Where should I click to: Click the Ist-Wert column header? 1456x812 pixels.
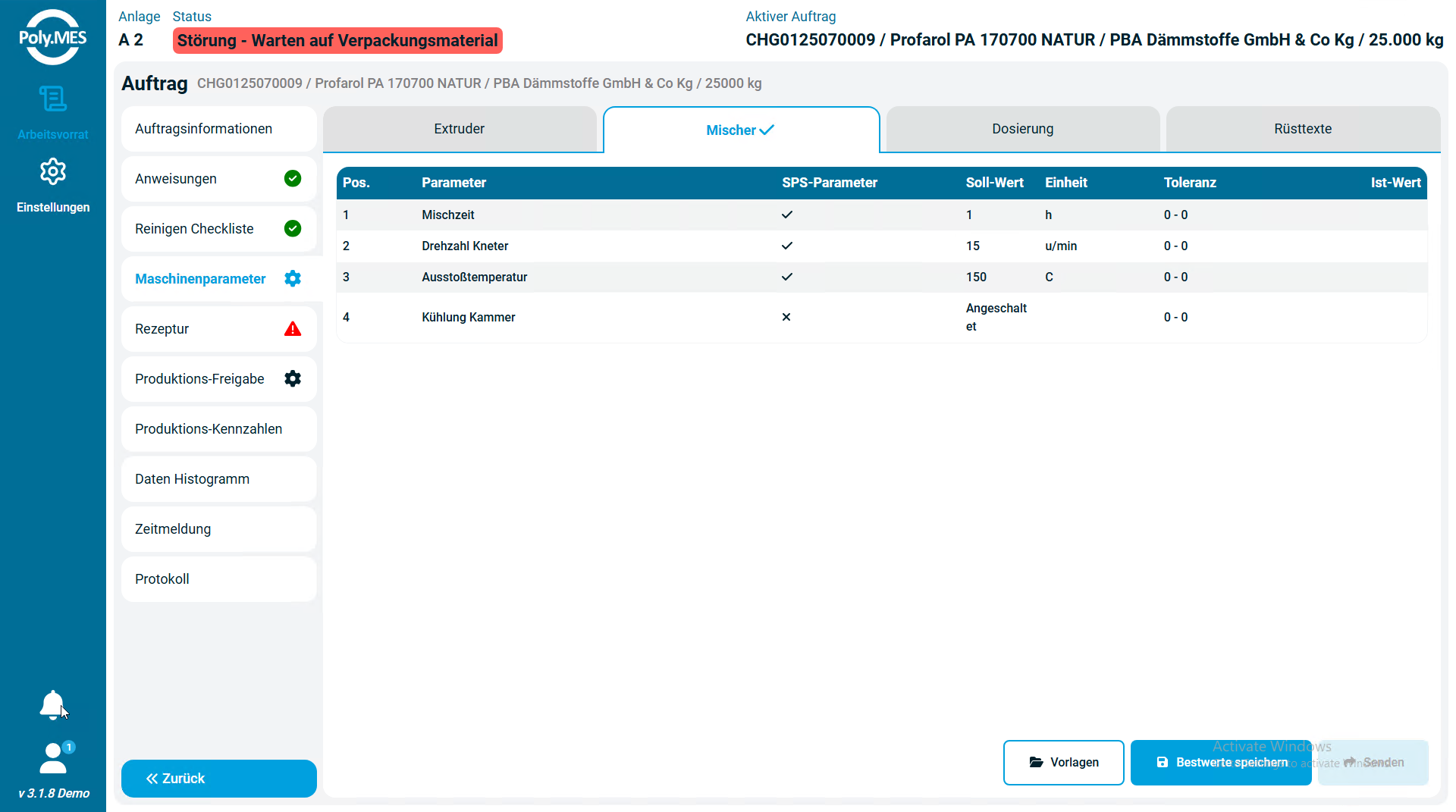tap(1395, 183)
